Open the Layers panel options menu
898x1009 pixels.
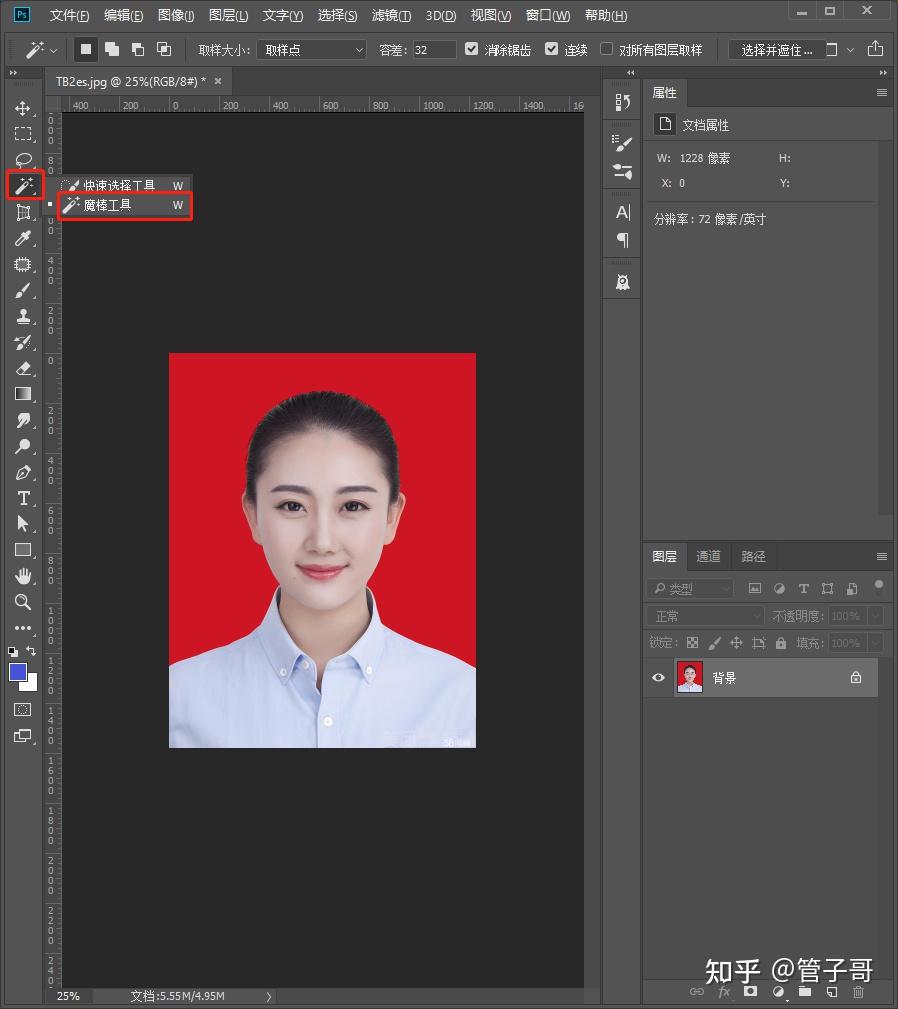point(882,556)
